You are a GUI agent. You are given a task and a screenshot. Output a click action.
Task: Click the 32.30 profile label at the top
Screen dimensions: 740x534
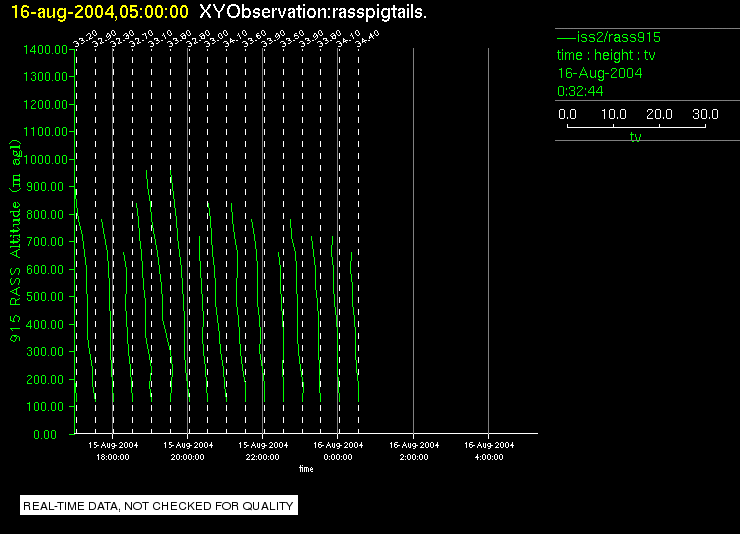123,39
